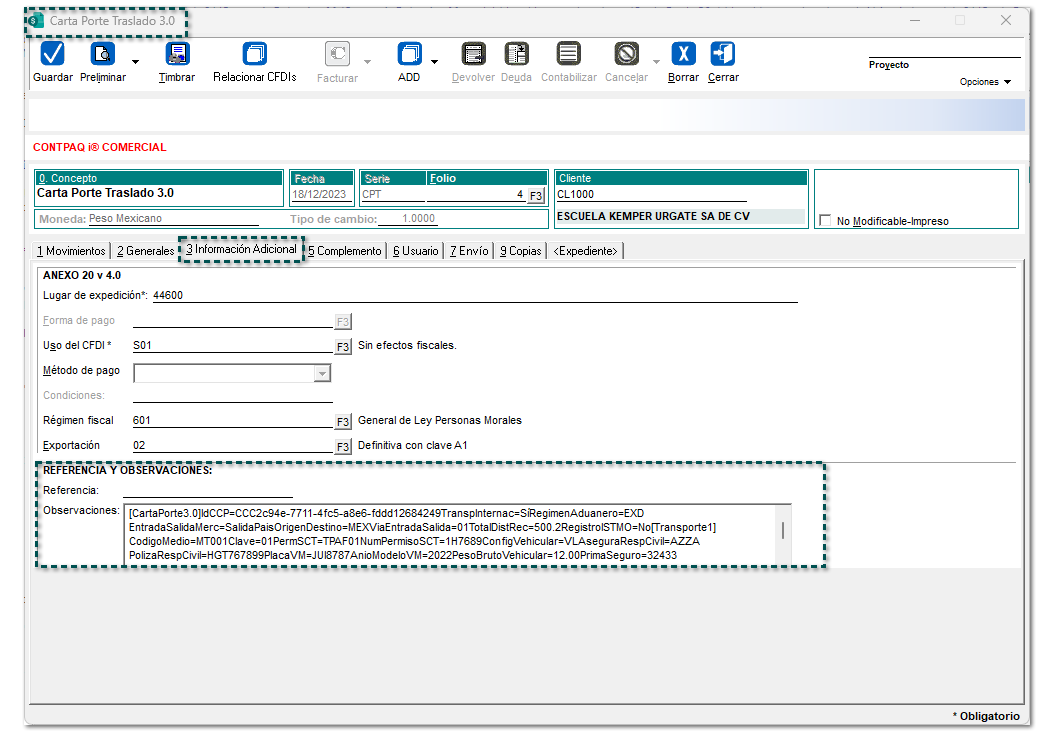Click the Guardar toolbar icon
Image resolution: width=1039 pixels, height=734 pixels.
[x=52, y=55]
